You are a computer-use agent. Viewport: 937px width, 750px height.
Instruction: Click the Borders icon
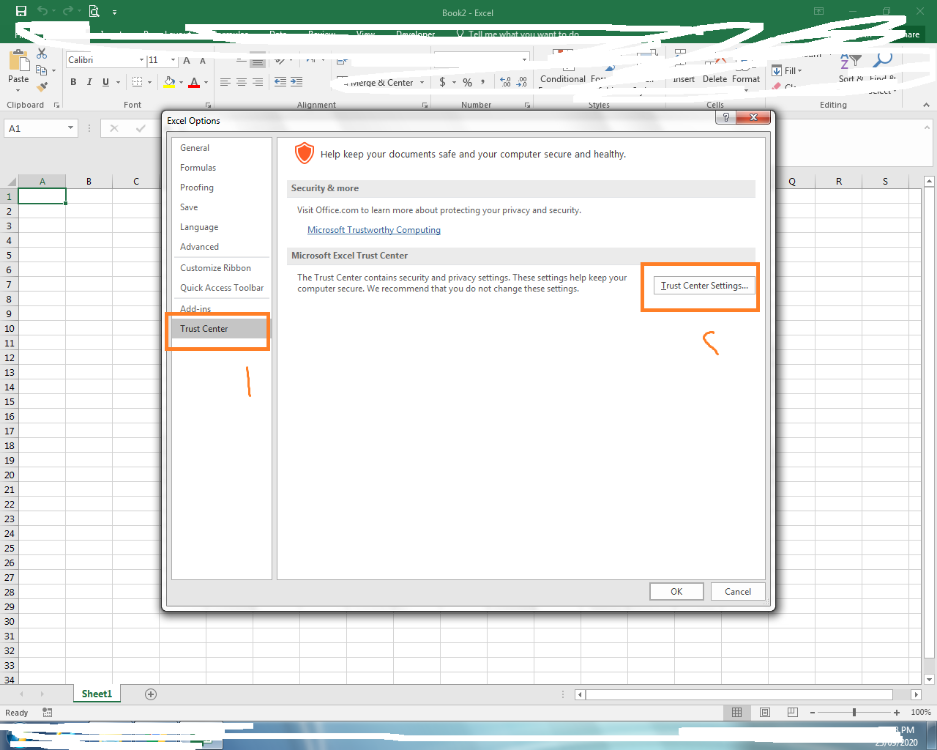coord(137,82)
